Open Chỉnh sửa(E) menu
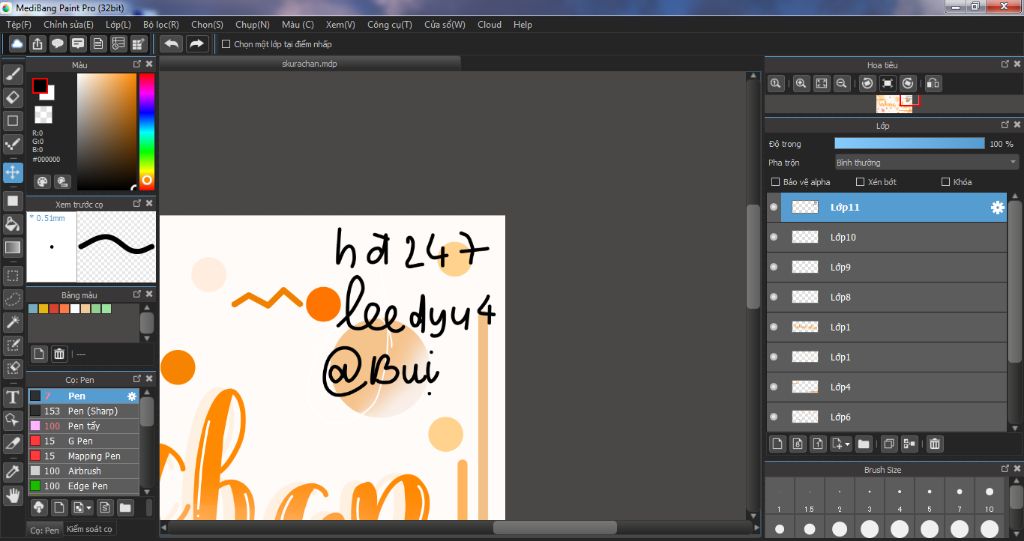Viewport: 1024px width, 541px height. tap(69, 24)
